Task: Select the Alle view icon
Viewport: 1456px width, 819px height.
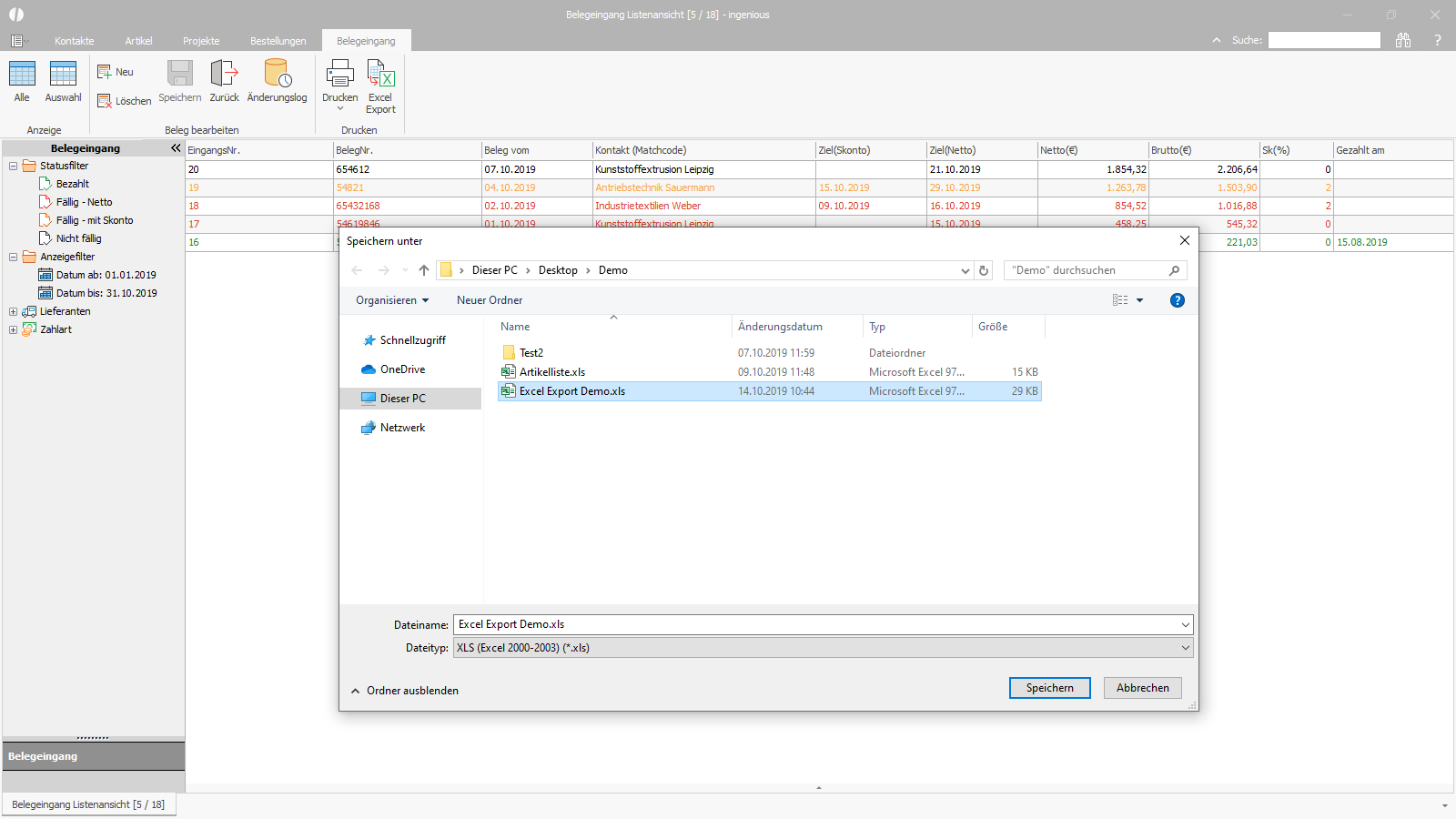Action: (22, 74)
